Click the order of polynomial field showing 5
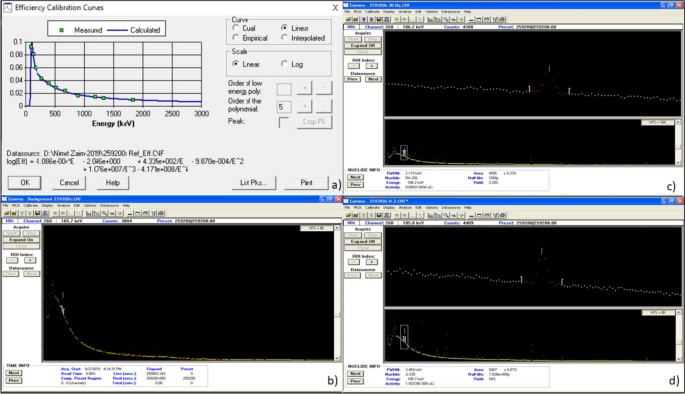This screenshot has height=394, width=685. [284, 107]
